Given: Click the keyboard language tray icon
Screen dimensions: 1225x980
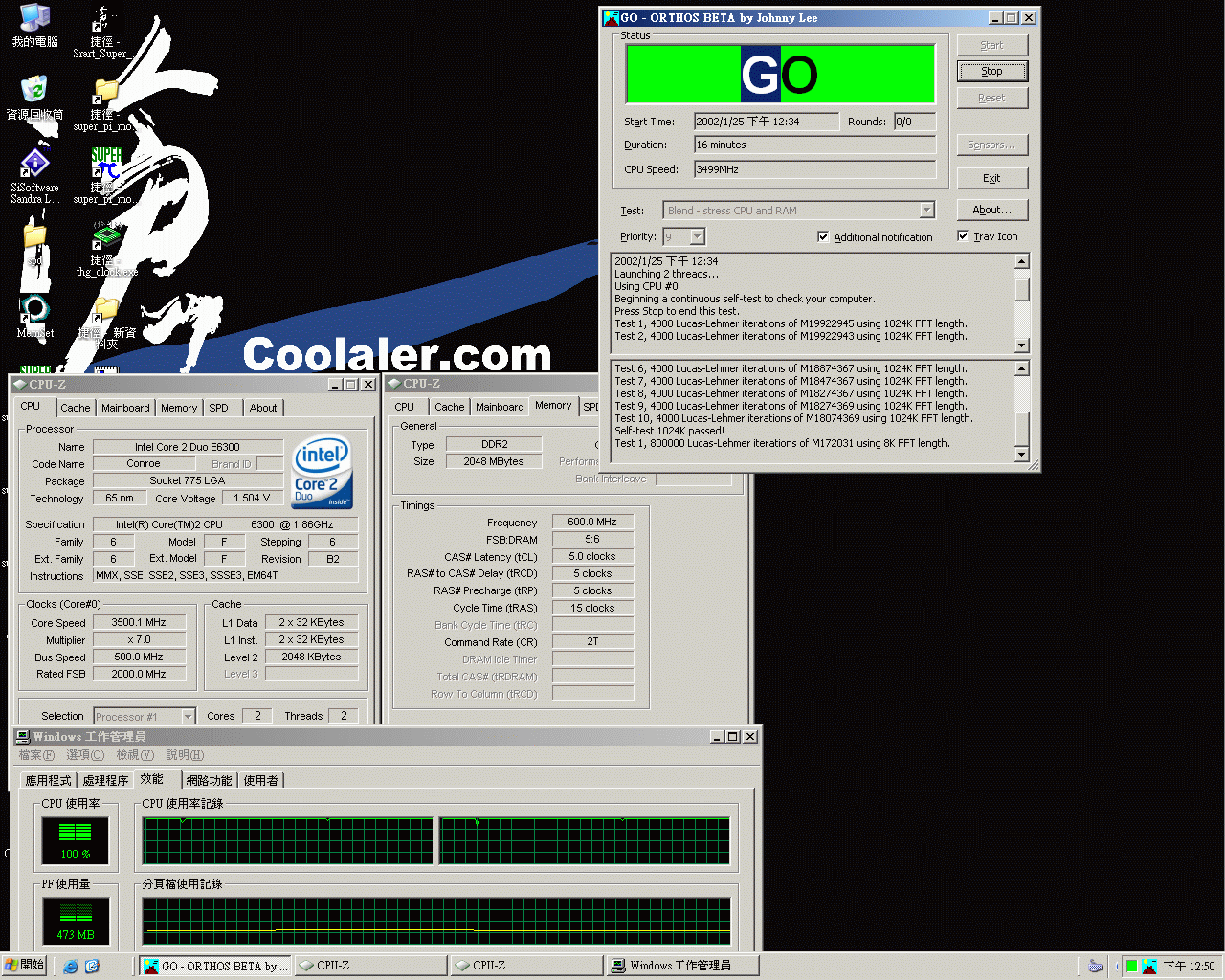Looking at the screenshot, I should [1096, 966].
